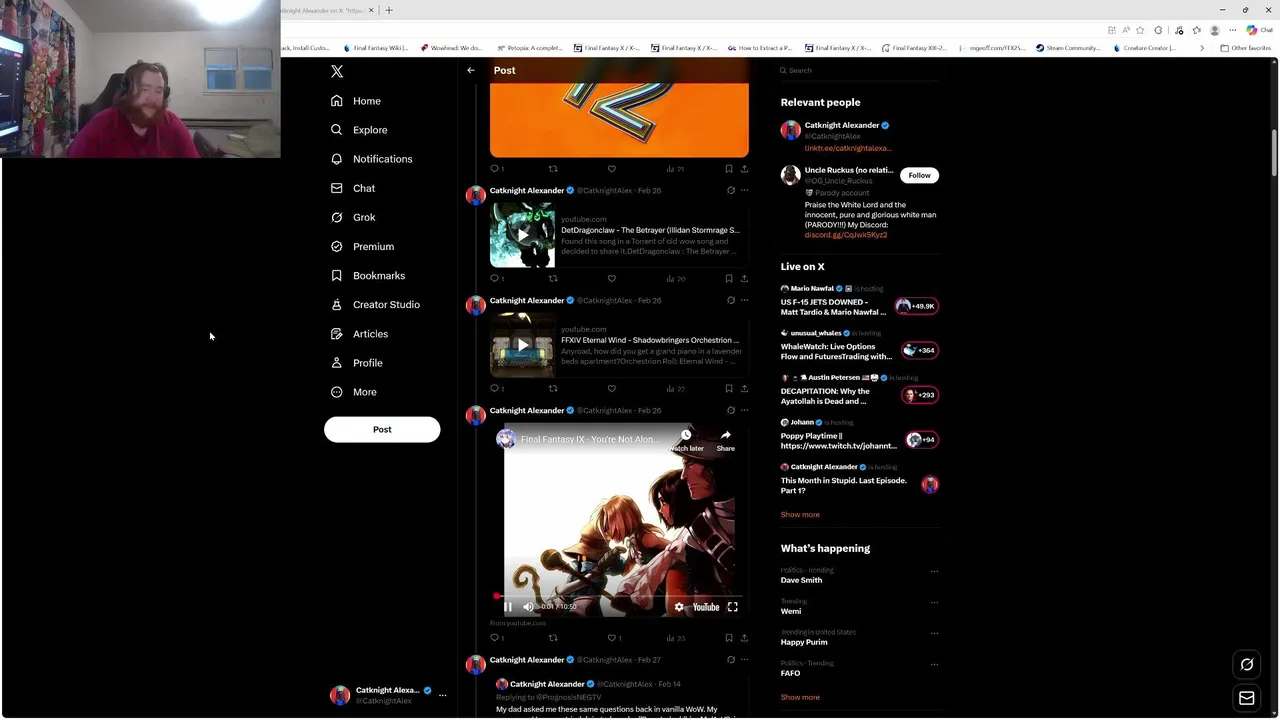Bookmark the DetDragonclaw Betrayer post
The width and height of the screenshot is (1280, 720).
pyautogui.click(x=729, y=279)
